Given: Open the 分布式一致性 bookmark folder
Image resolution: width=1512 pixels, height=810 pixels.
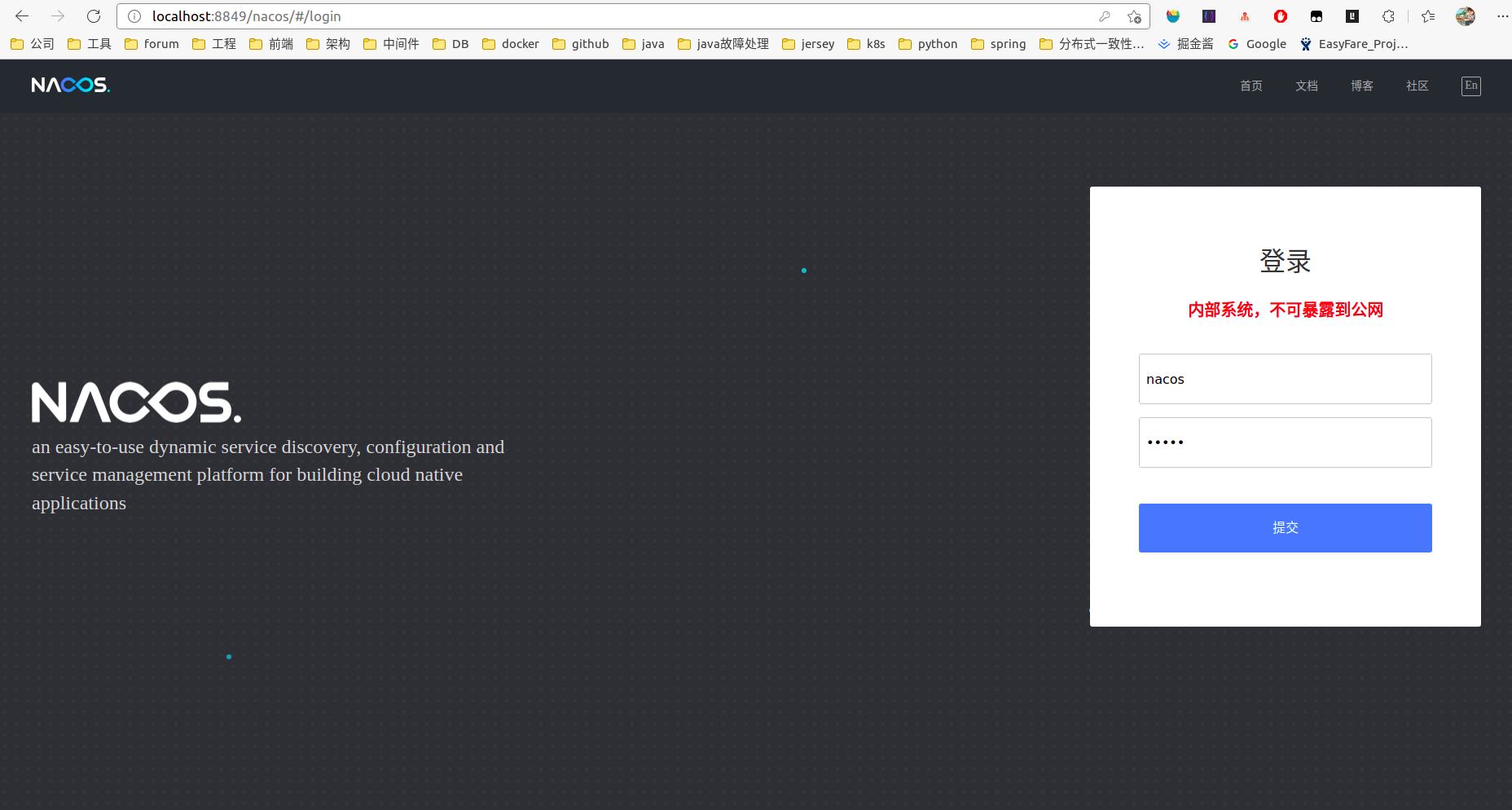Looking at the screenshot, I should 1092,44.
